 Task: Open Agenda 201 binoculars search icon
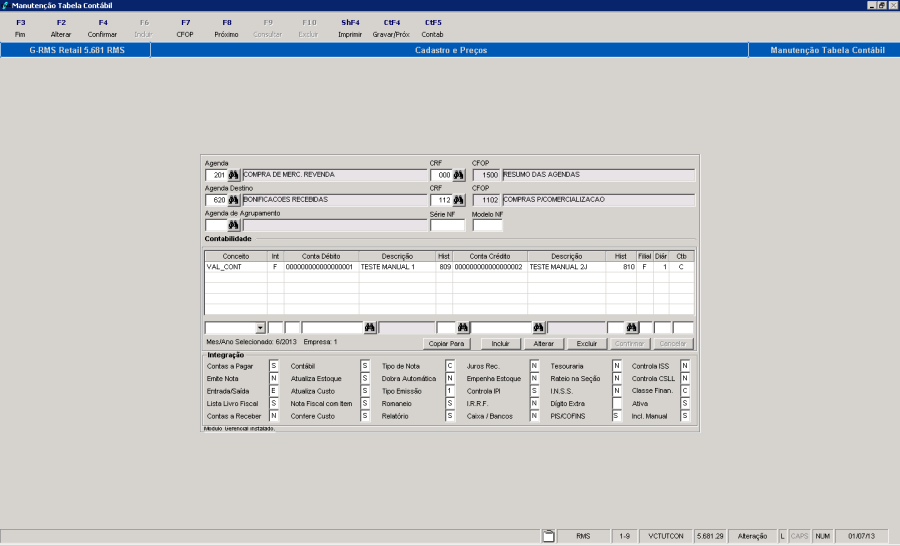[234, 175]
